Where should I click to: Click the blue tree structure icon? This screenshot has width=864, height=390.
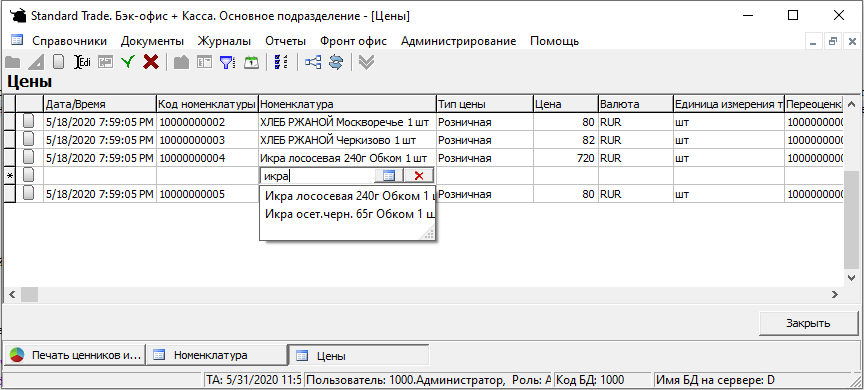313,62
